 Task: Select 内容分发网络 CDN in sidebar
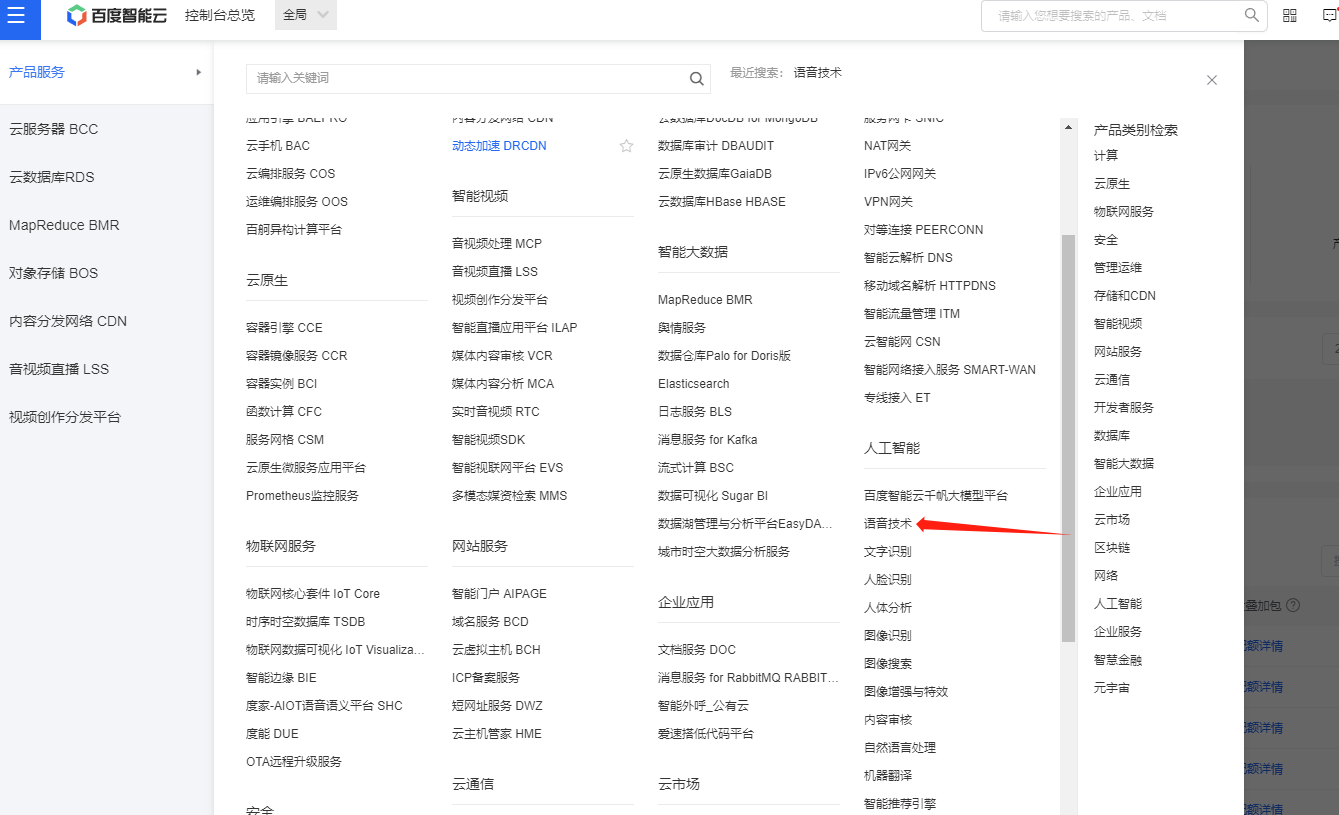[x=68, y=321]
